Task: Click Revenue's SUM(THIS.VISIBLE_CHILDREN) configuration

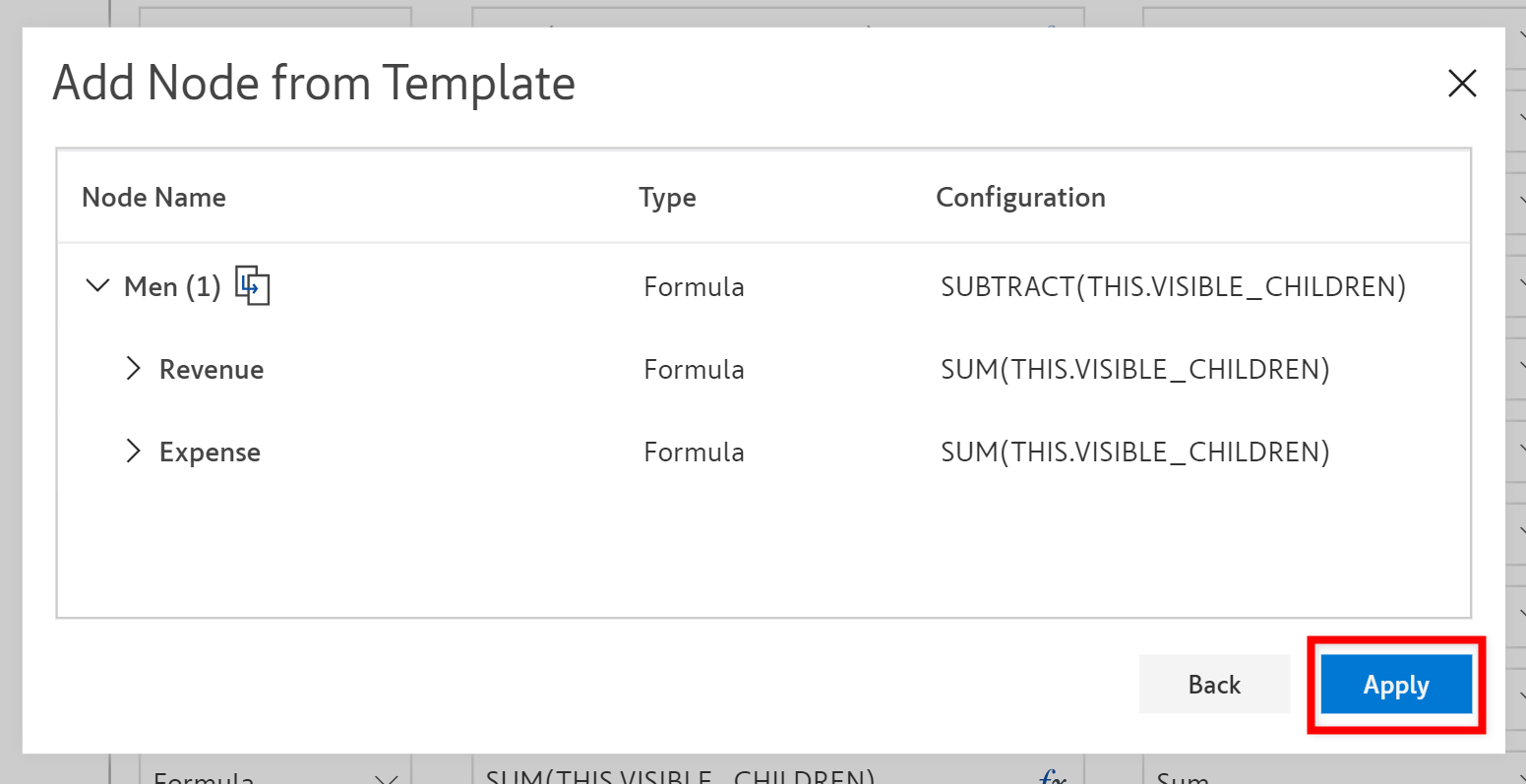Action: coord(1134,370)
